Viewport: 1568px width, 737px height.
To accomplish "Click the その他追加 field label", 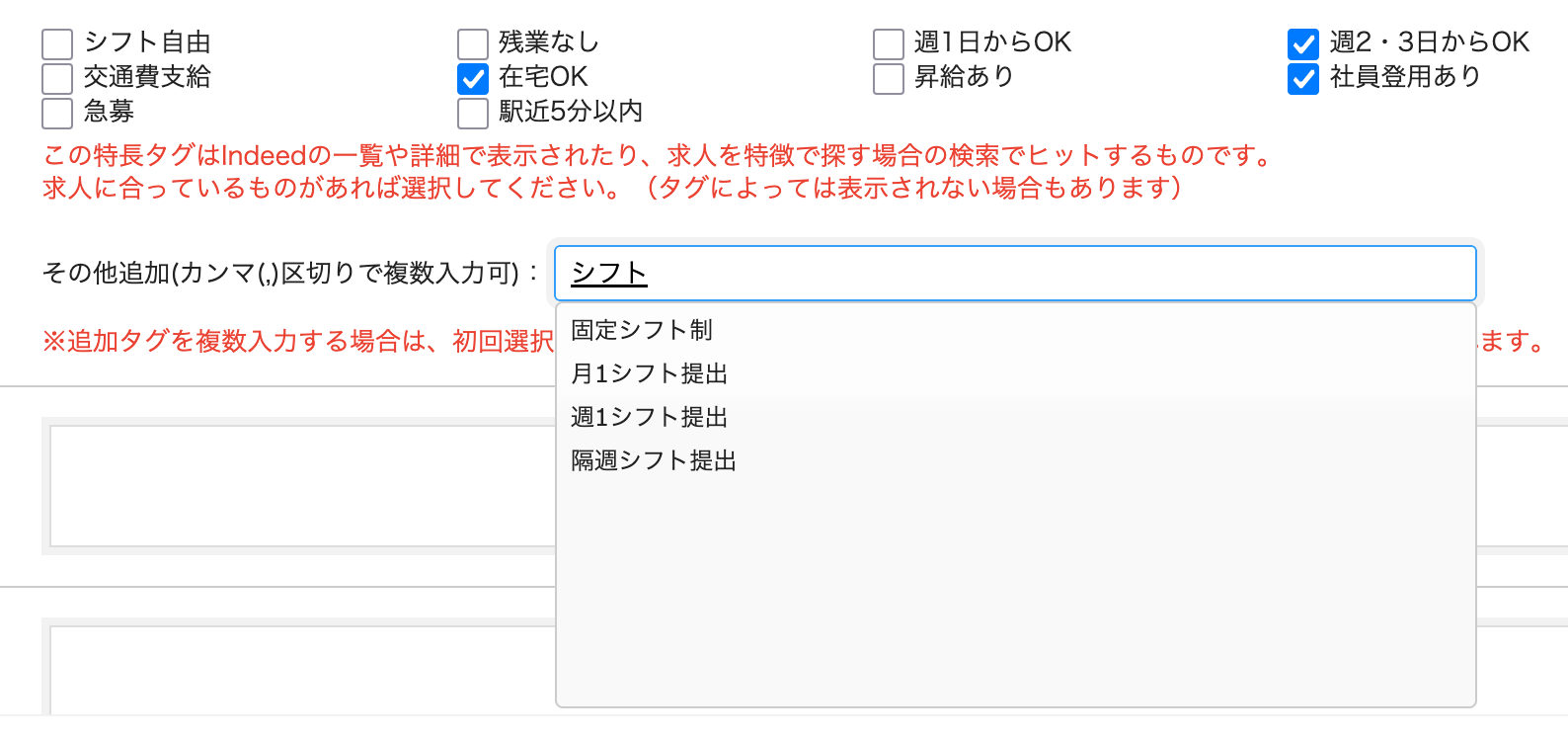I will [280, 274].
